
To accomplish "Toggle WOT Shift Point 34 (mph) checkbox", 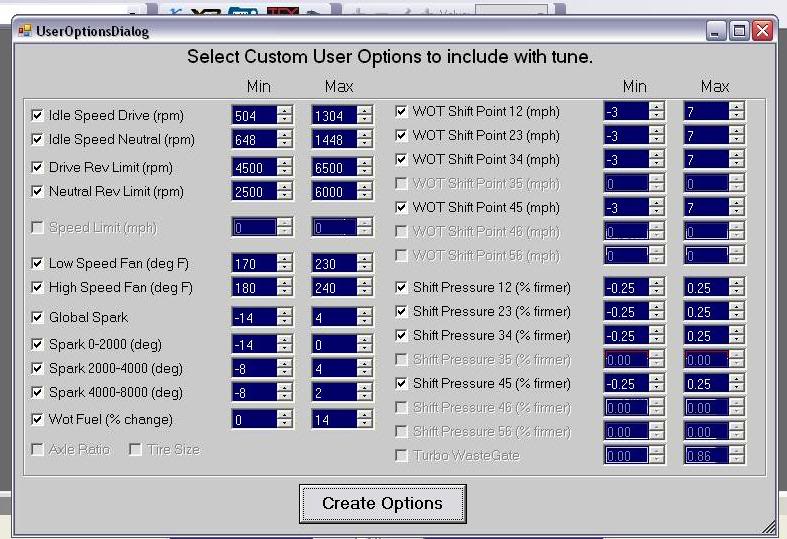I will pos(401,160).
